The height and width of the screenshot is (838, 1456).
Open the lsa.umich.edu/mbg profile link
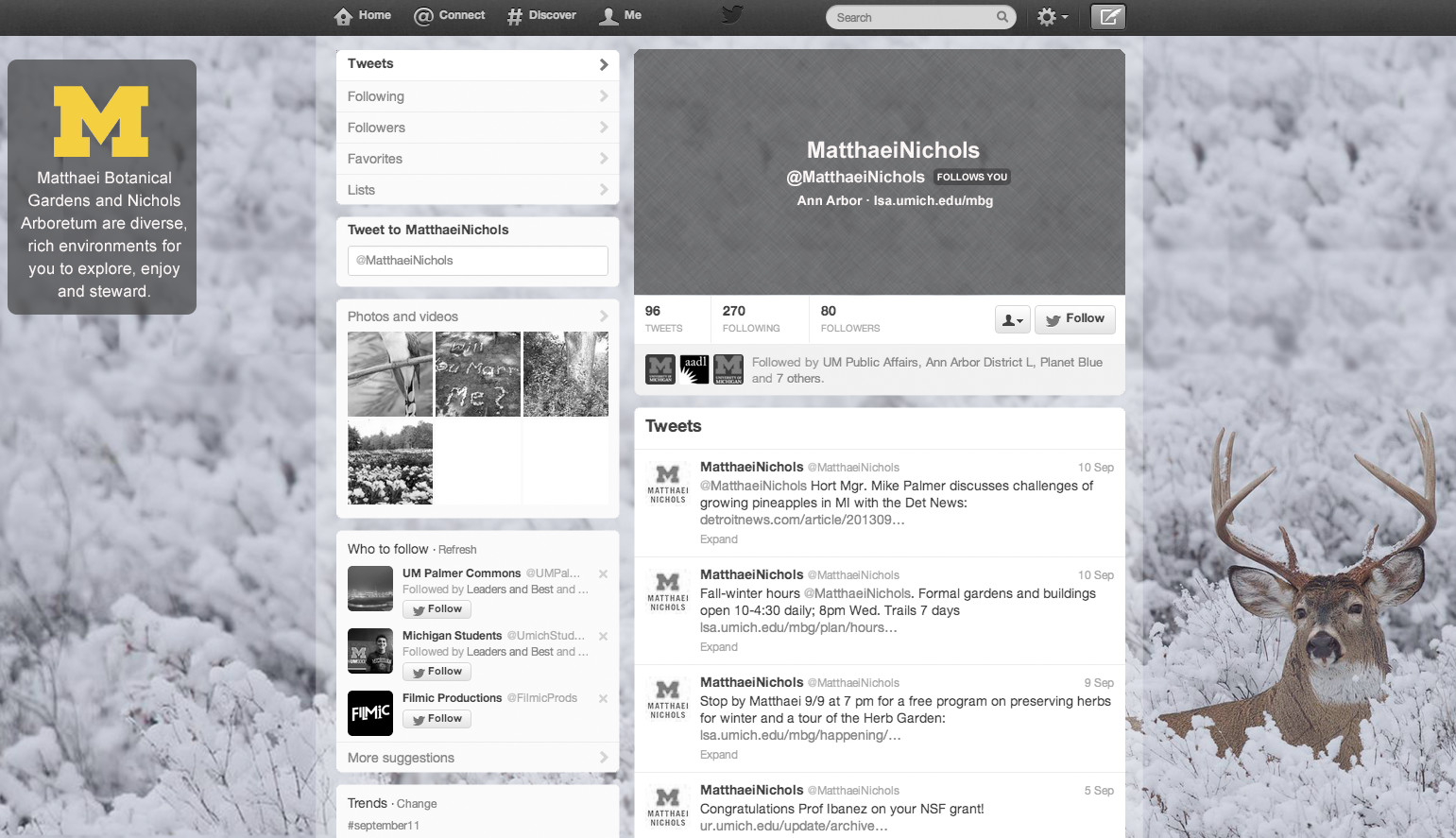coord(934,200)
